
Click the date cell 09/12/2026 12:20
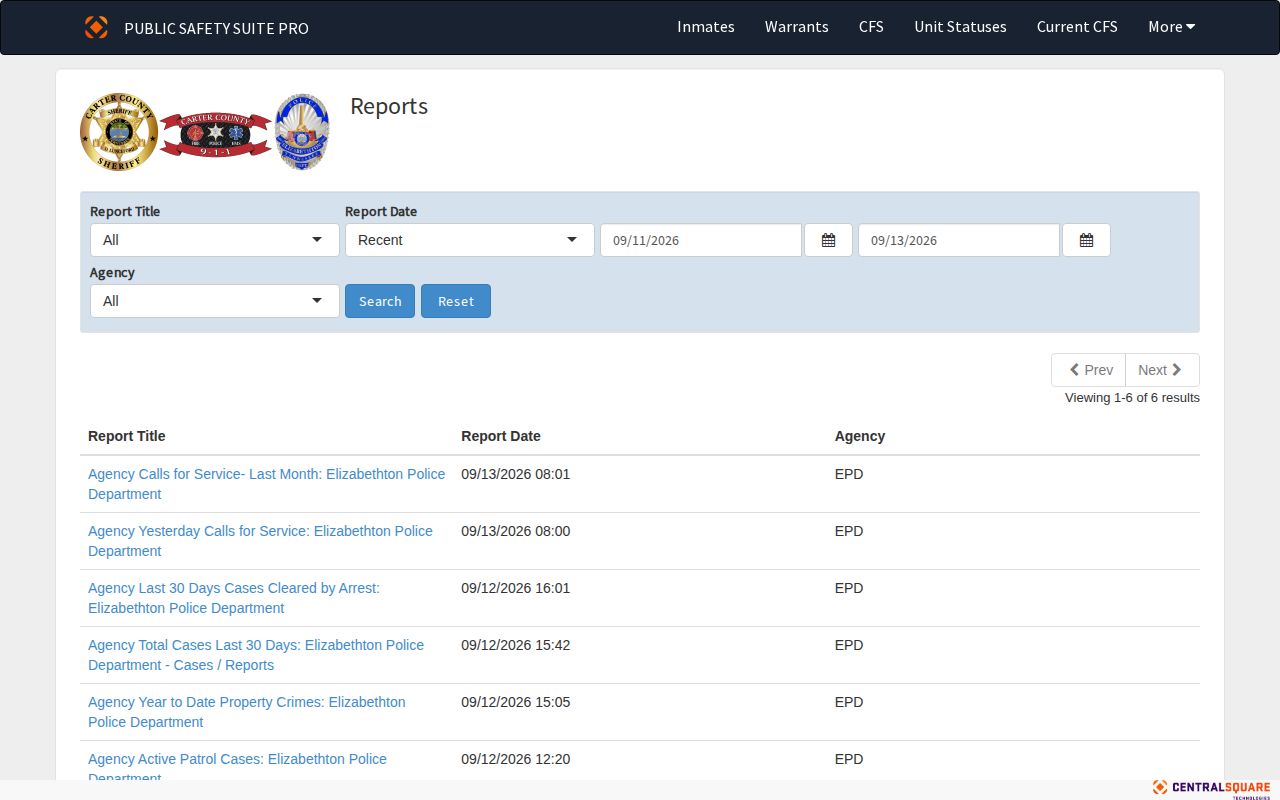[x=516, y=759]
